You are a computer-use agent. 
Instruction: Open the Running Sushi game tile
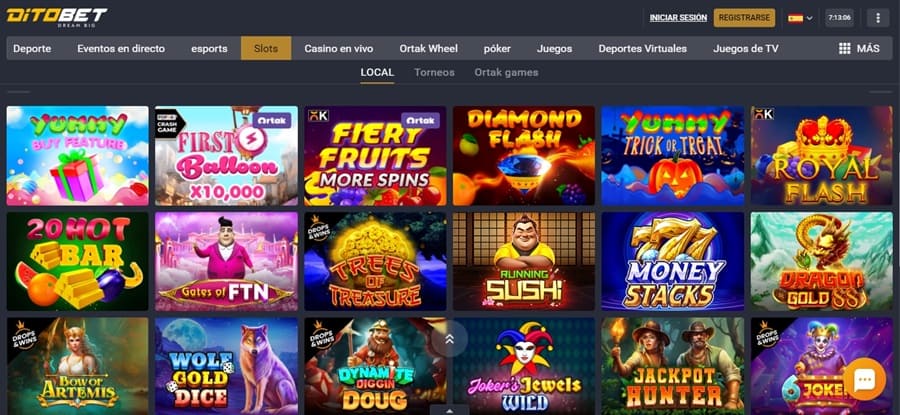pyautogui.click(x=524, y=261)
